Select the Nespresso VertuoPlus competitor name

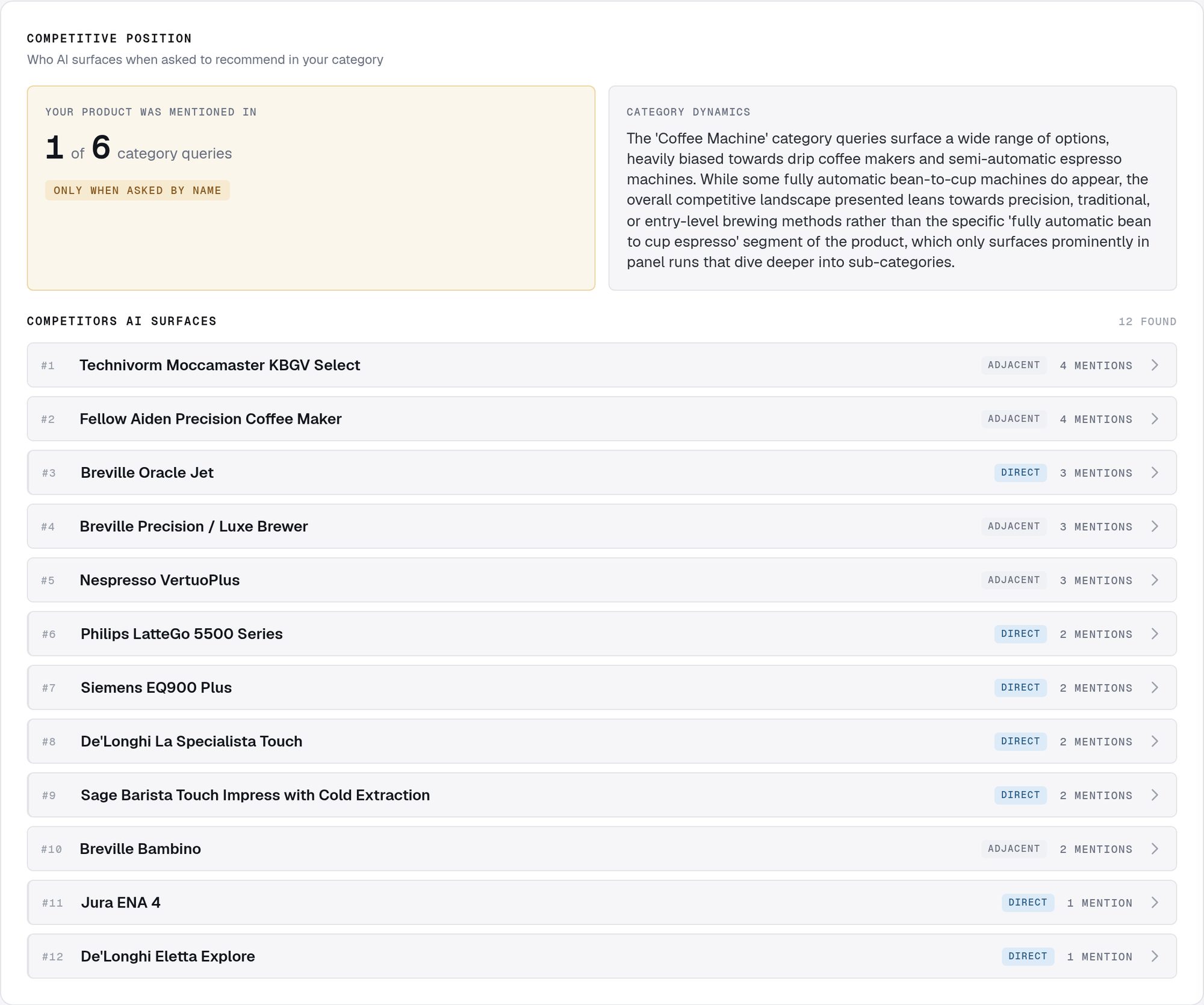(x=160, y=580)
